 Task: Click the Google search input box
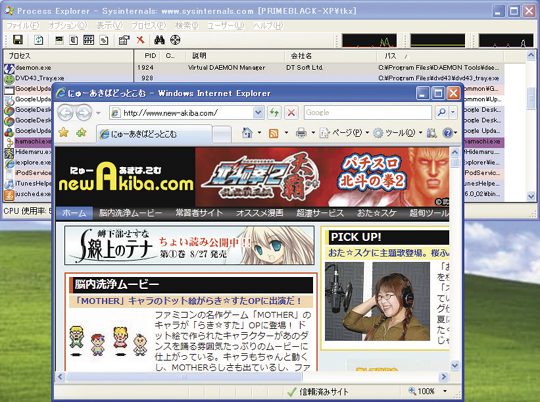pos(368,112)
